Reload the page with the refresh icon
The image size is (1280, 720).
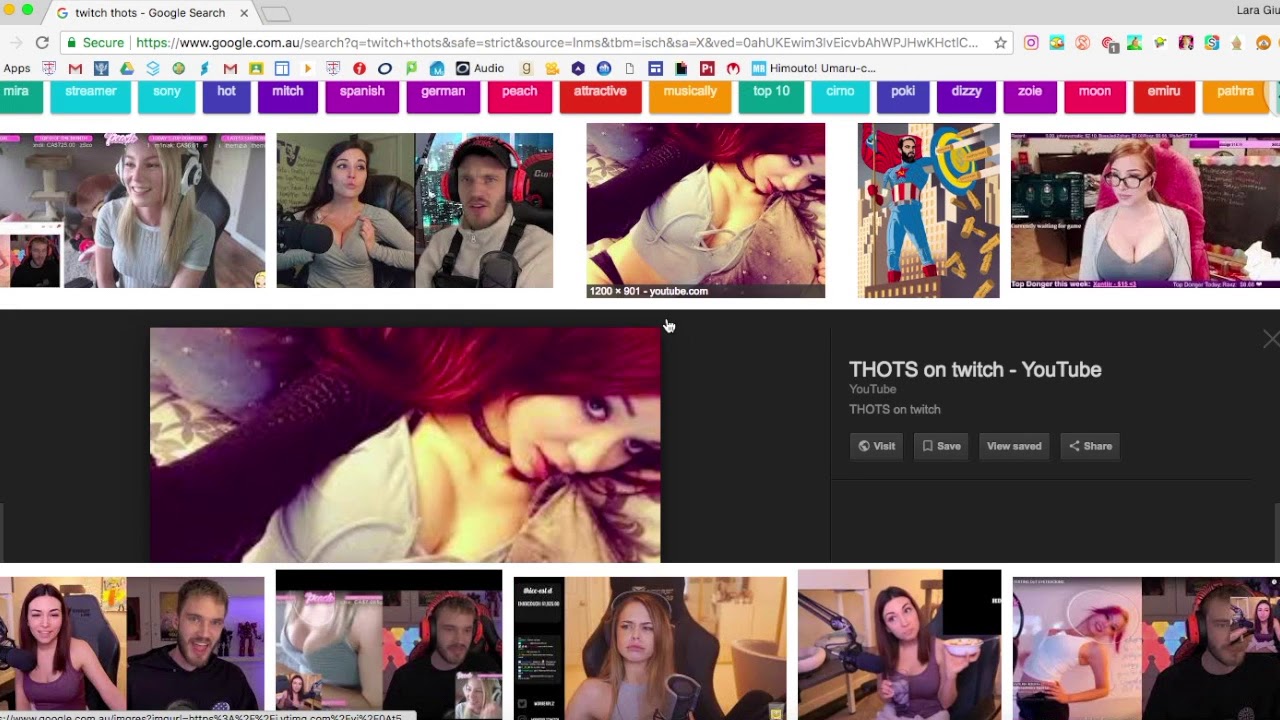click(42, 43)
